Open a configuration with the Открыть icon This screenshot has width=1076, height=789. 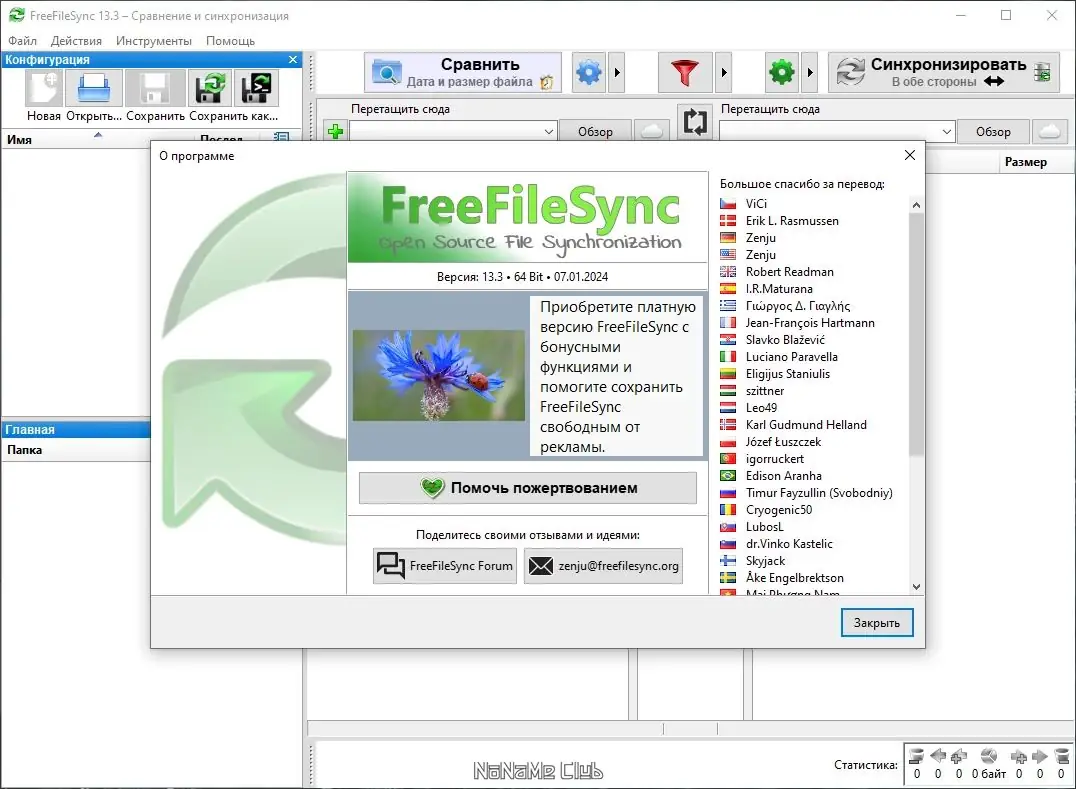(94, 89)
